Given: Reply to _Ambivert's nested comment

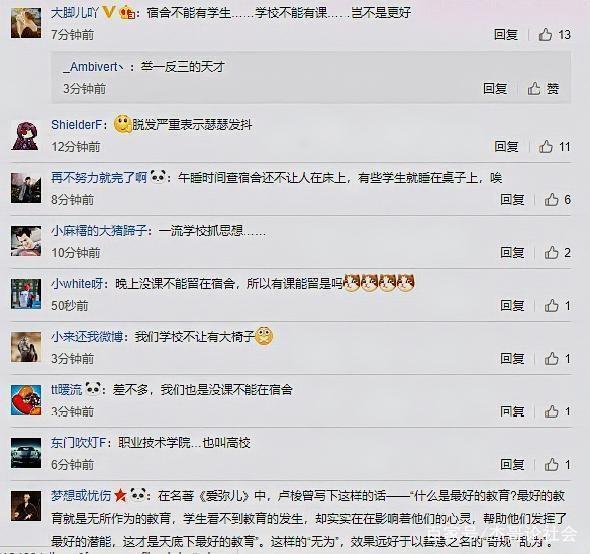Looking at the screenshot, I should tap(495, 88).
